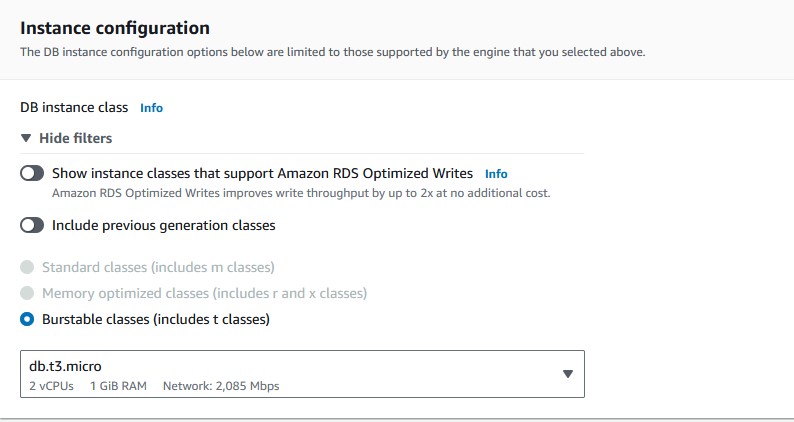Click the "Hide filters" label text
The width and height of the screenshot is (794, 422).
point(75,138)
